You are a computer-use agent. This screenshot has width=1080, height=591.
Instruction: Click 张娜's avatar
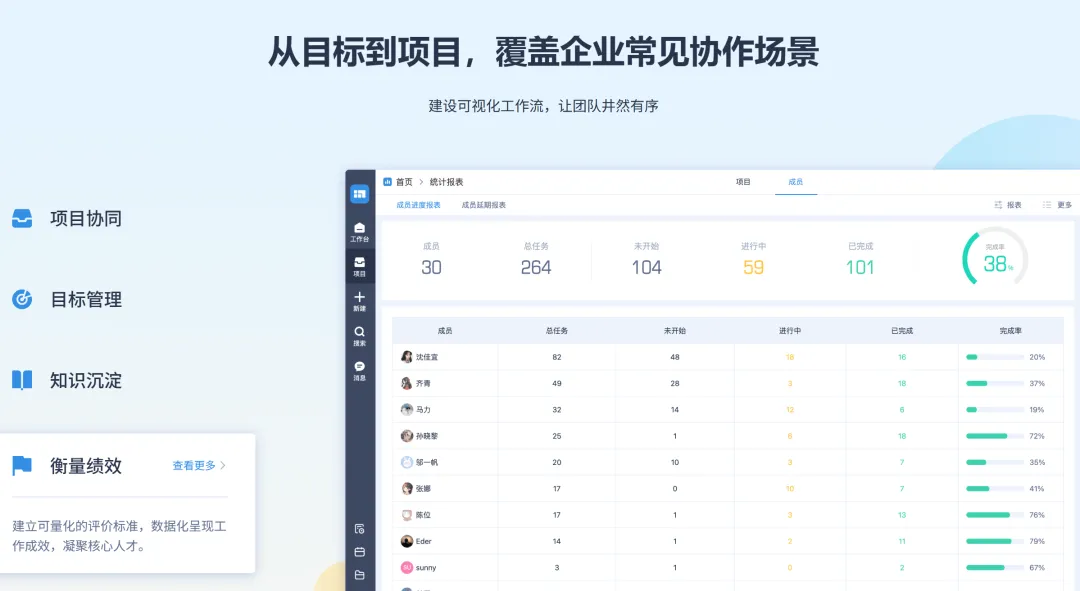click(407, 488)
